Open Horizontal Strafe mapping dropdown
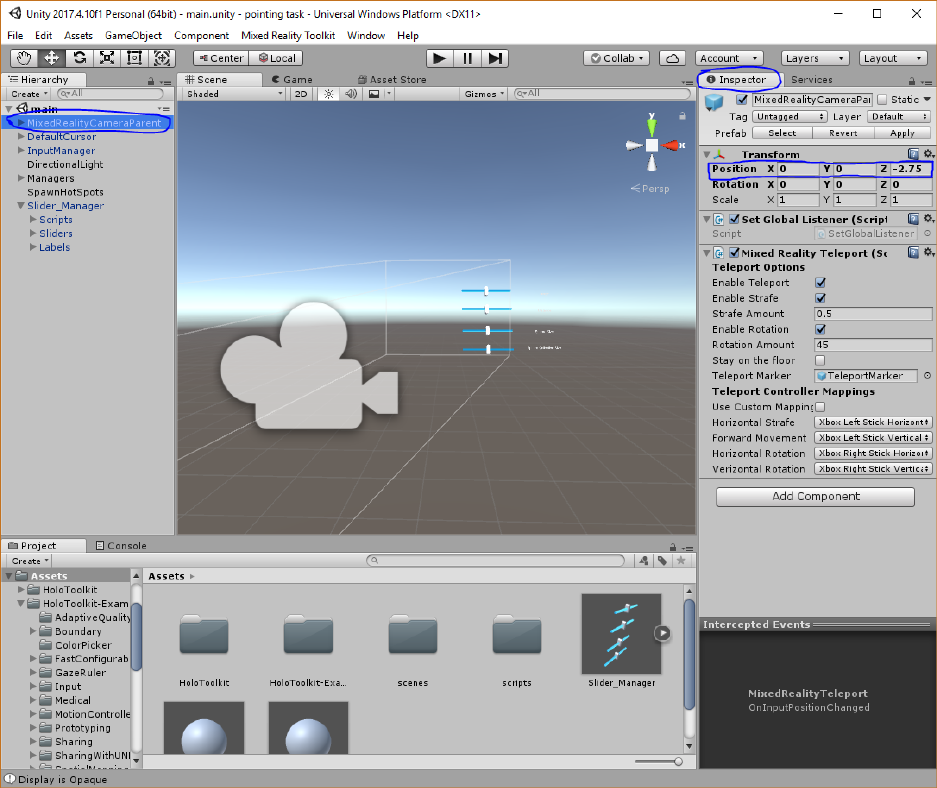Viewport: 937px width, 788px height. click(873, 422)
